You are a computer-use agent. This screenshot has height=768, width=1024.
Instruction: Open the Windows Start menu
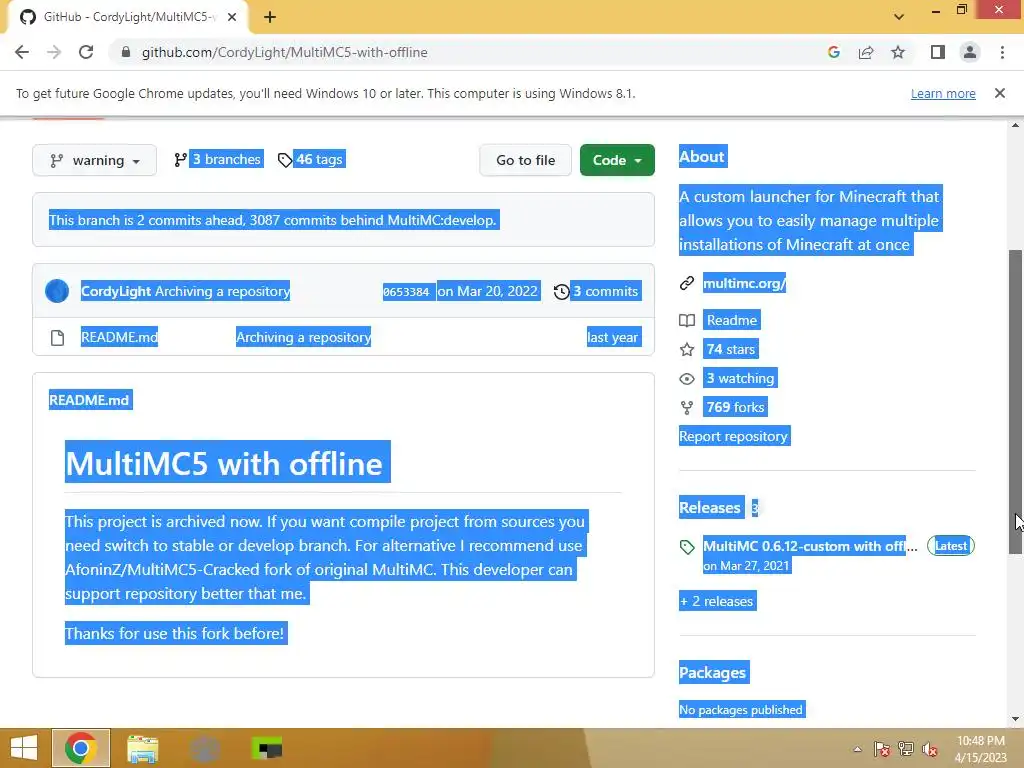coord(24,748)
